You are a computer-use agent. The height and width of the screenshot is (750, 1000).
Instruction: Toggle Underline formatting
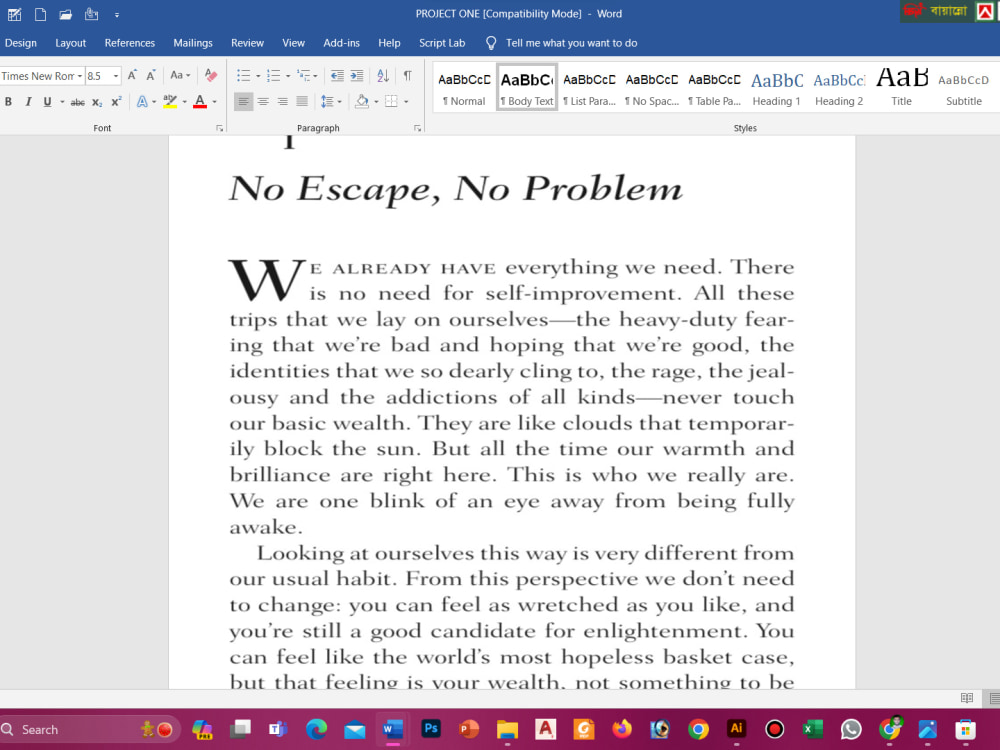point(47,101)
